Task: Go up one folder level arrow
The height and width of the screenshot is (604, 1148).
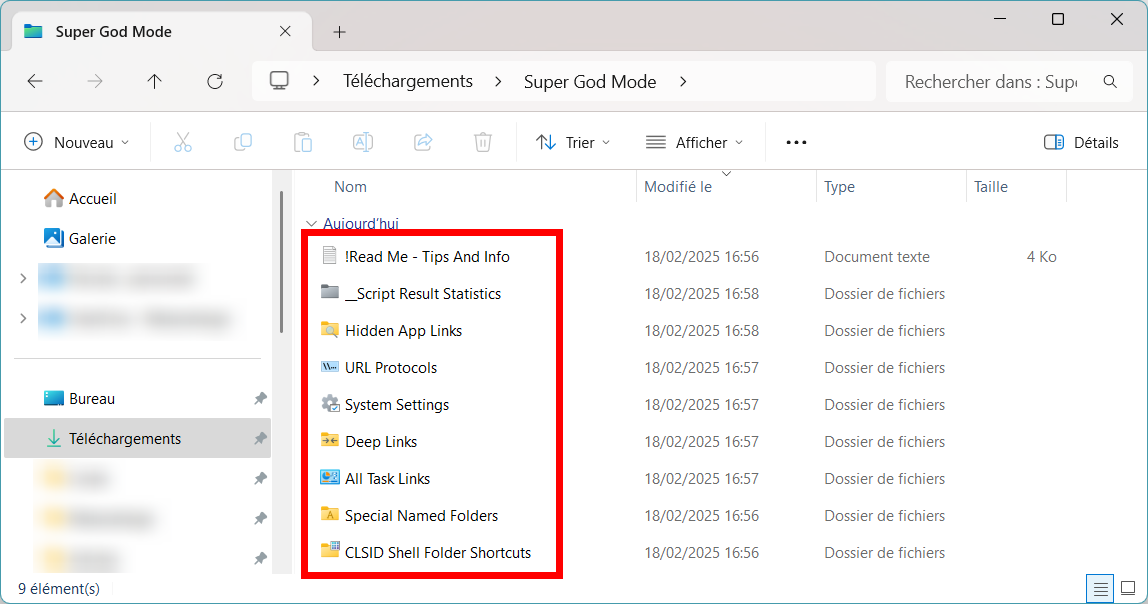Action: coord(154,81)
